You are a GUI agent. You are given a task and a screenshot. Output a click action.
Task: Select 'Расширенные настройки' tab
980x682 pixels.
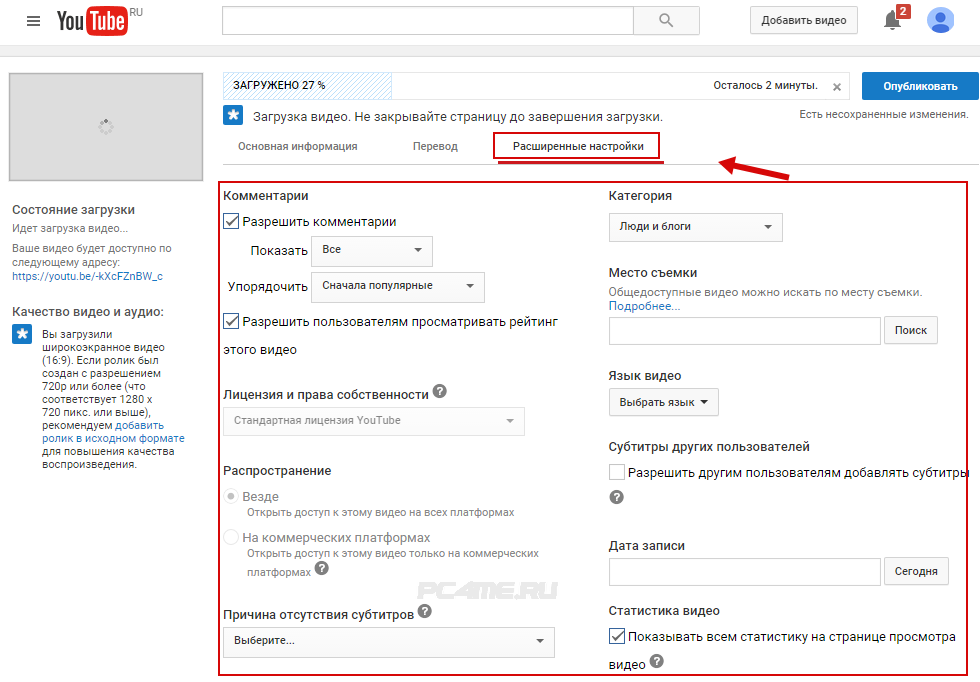tap(577, 146)
